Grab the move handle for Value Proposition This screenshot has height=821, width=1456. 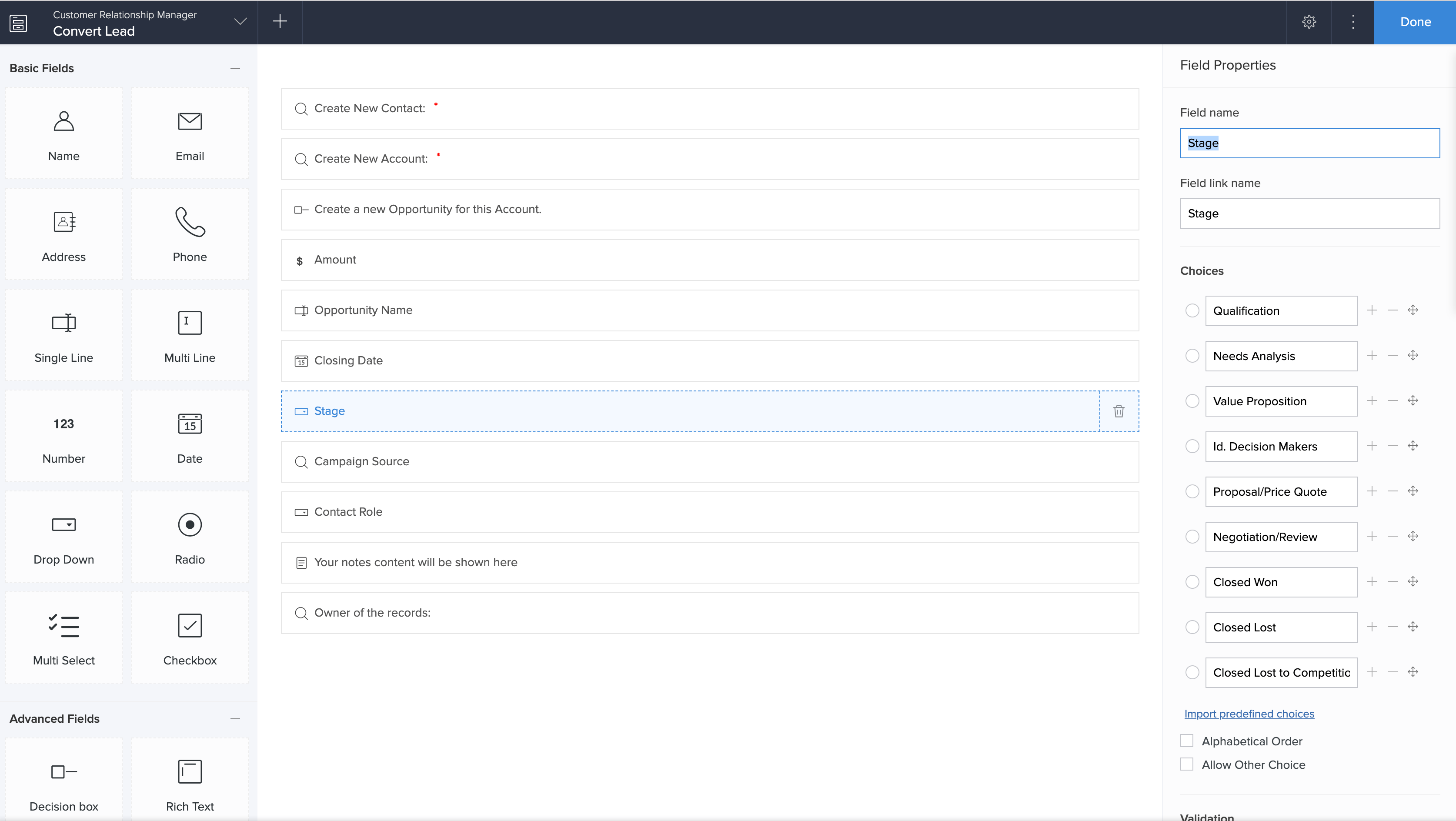pyautogui.click(x=1413, y=400)
